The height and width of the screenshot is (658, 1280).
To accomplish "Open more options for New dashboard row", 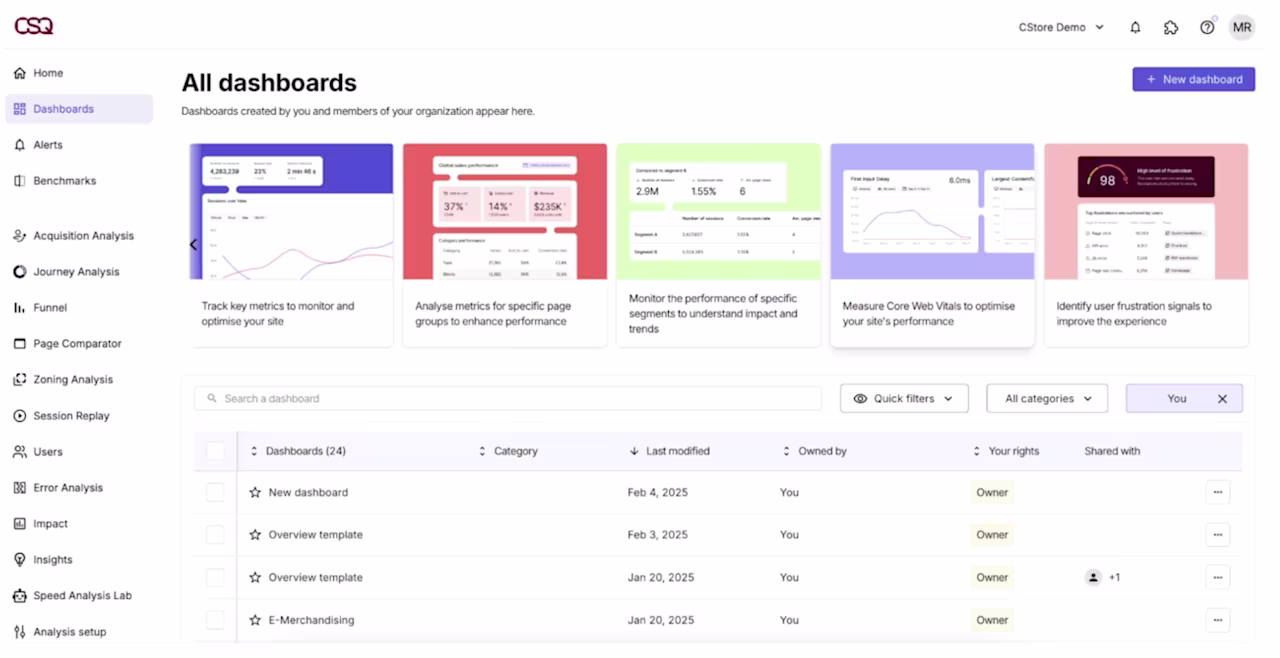I will pyautogui.click(x=1217, y=492).
